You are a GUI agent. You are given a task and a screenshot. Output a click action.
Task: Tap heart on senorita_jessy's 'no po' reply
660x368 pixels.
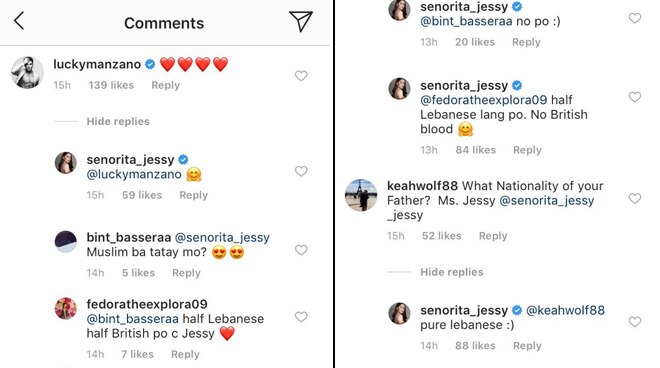click(x=635, y=18)
